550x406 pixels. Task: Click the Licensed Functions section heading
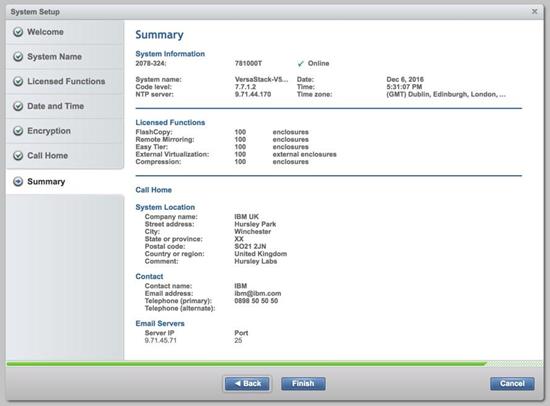coord(170,122)
